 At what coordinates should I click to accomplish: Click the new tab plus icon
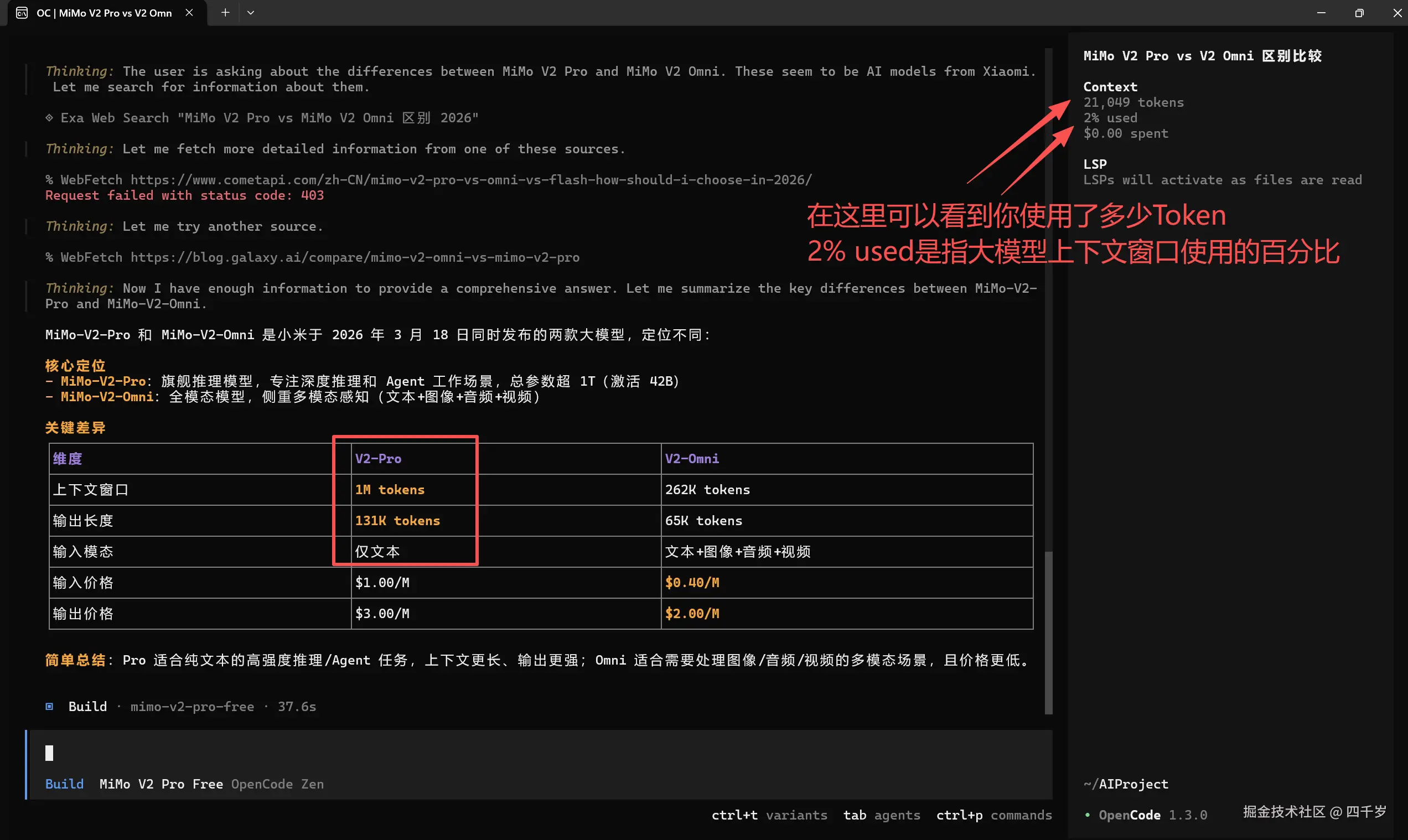click(x=225, y=13)
